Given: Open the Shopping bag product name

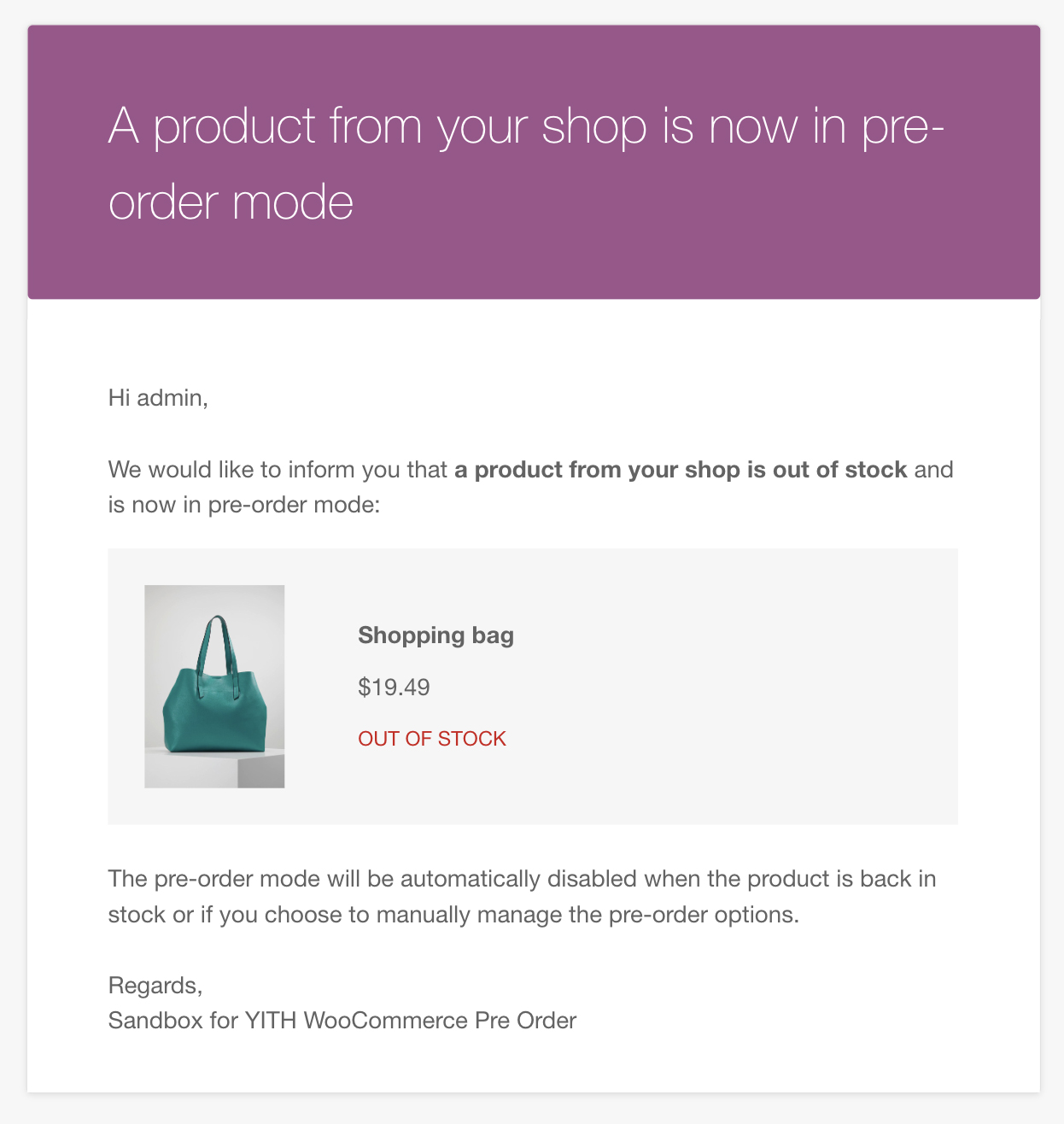Looking at the screenshot, I should [436, 635].
